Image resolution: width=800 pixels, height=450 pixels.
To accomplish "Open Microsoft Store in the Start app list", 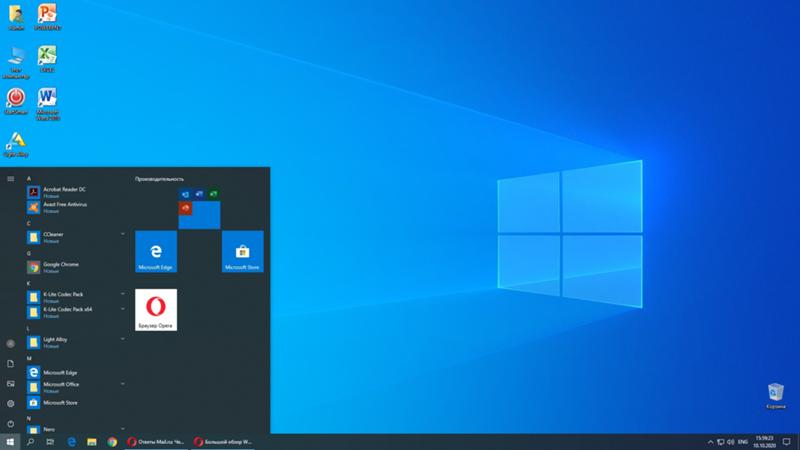I will pos(76,403).
